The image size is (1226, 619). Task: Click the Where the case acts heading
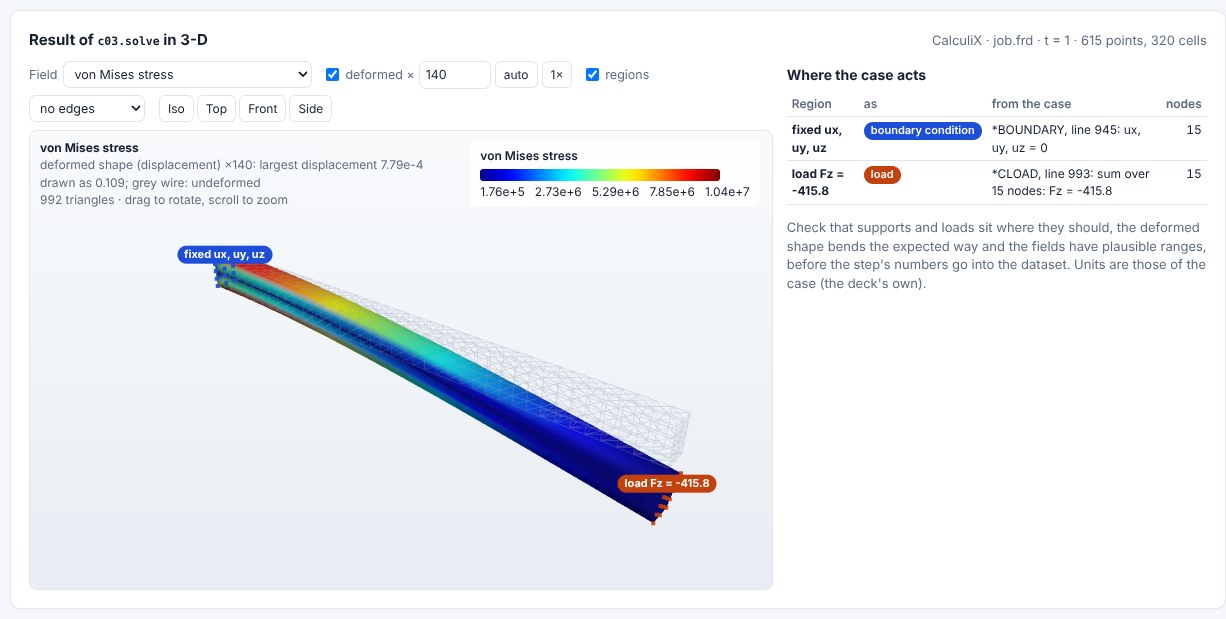pos(856,75)
